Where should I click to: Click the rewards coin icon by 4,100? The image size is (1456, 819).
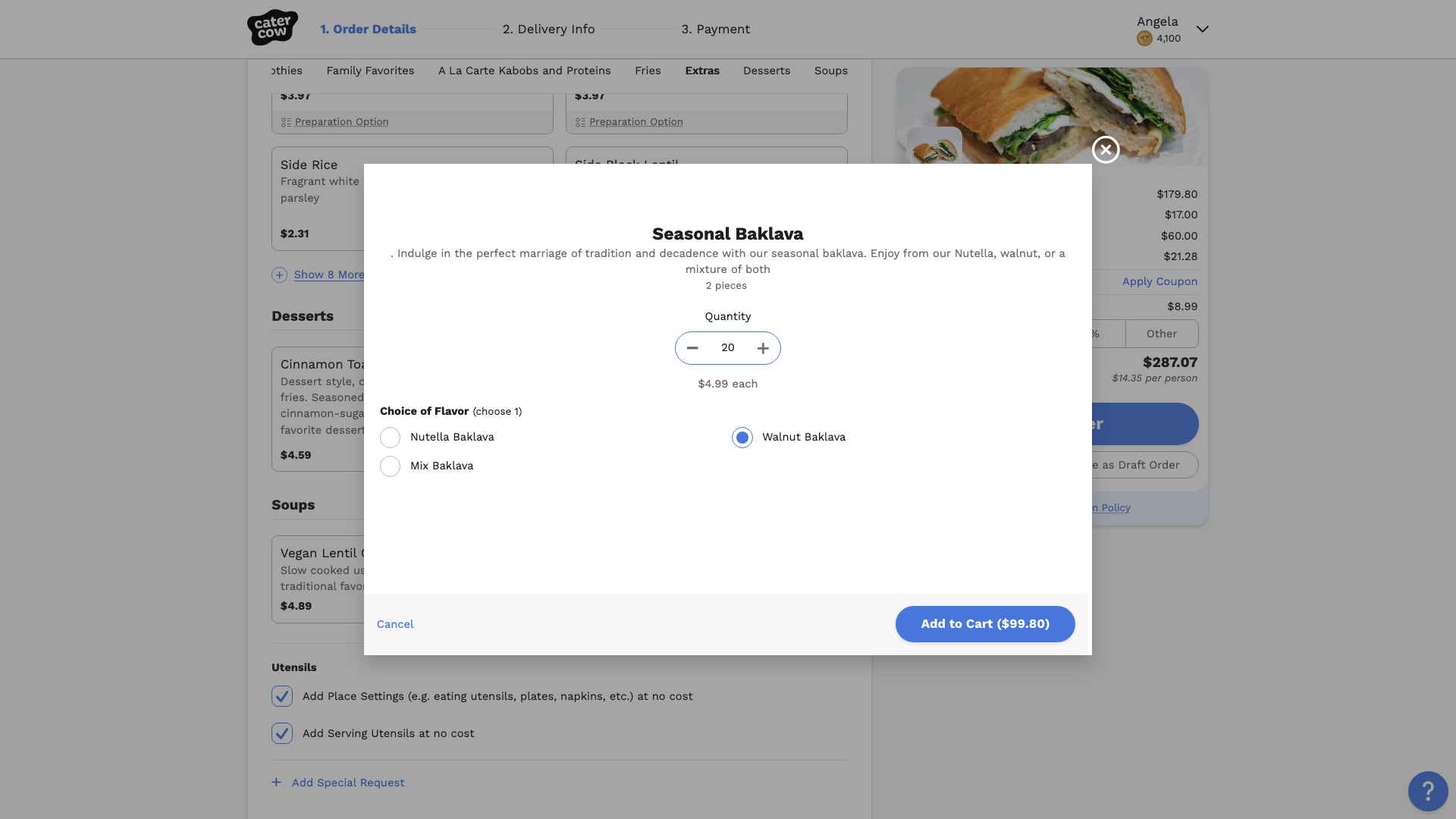[1144, 39]
